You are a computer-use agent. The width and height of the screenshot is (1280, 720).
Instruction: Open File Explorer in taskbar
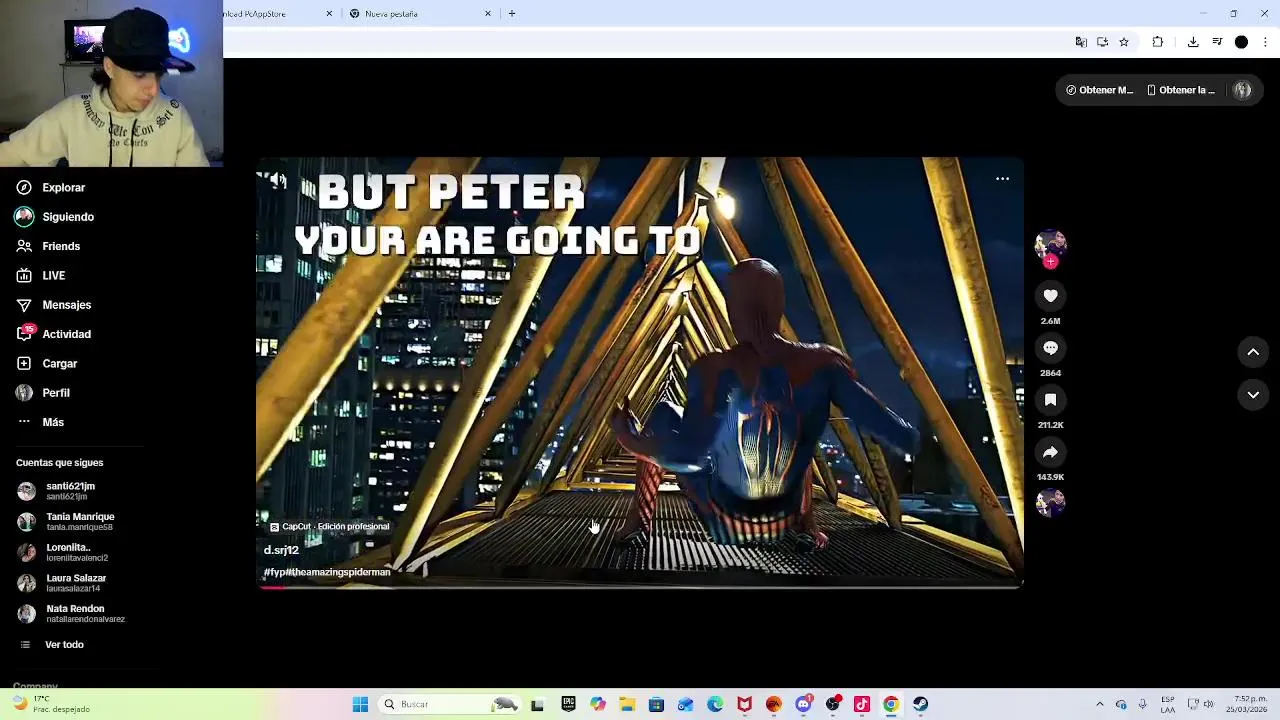click(627, 704)
